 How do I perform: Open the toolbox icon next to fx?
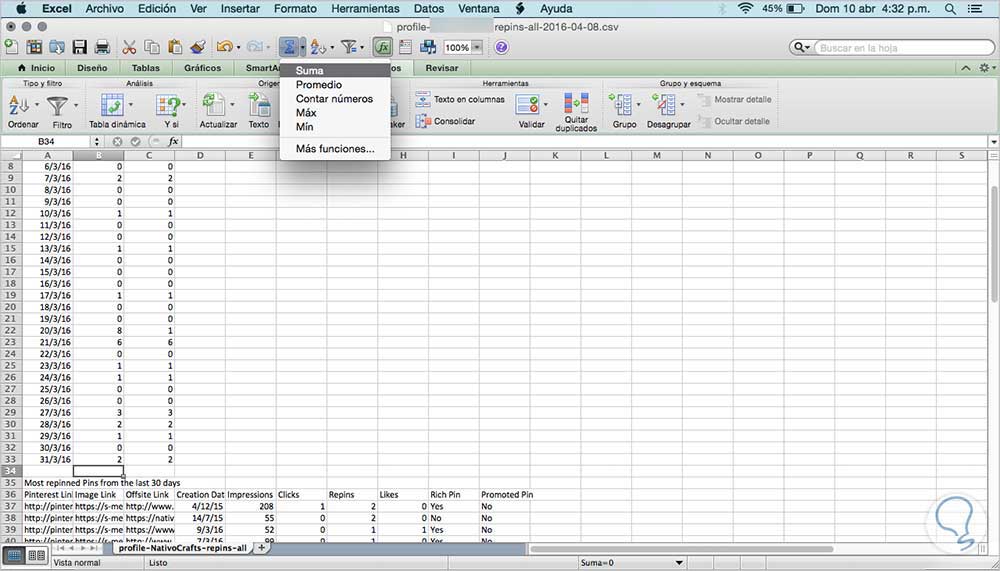(405, 47)
